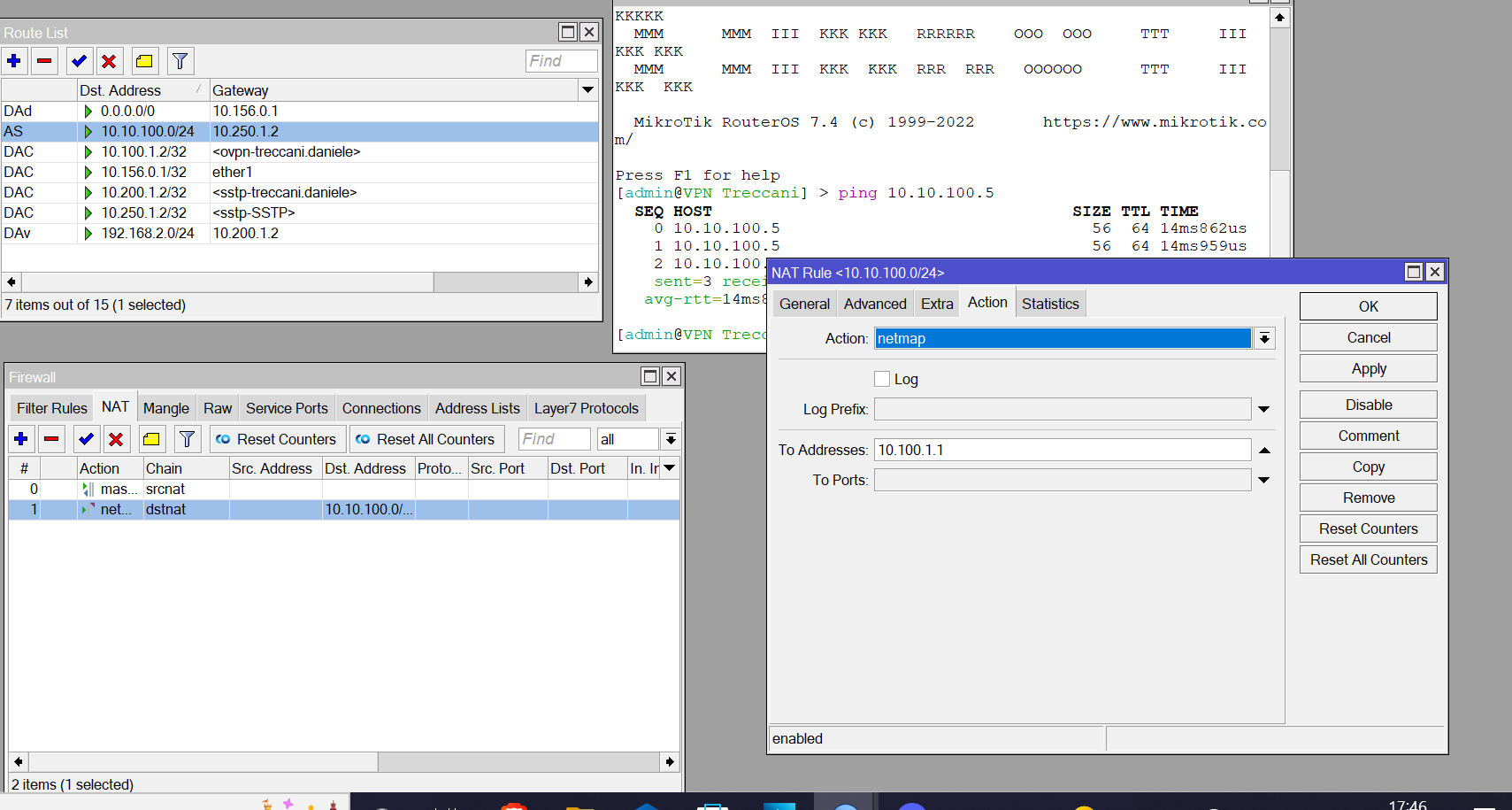This screenshot has height=810, width=1512.
Task: Remove selected route with minus icon in Route List
Action: tap(44, 61)
